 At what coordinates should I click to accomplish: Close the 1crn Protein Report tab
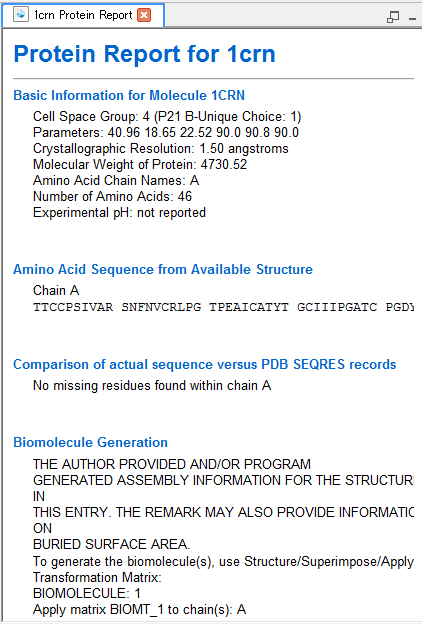[144, 15]
